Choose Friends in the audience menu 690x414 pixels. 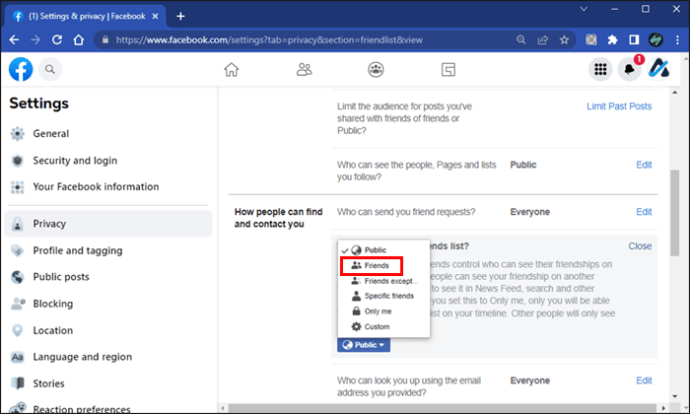374,266
